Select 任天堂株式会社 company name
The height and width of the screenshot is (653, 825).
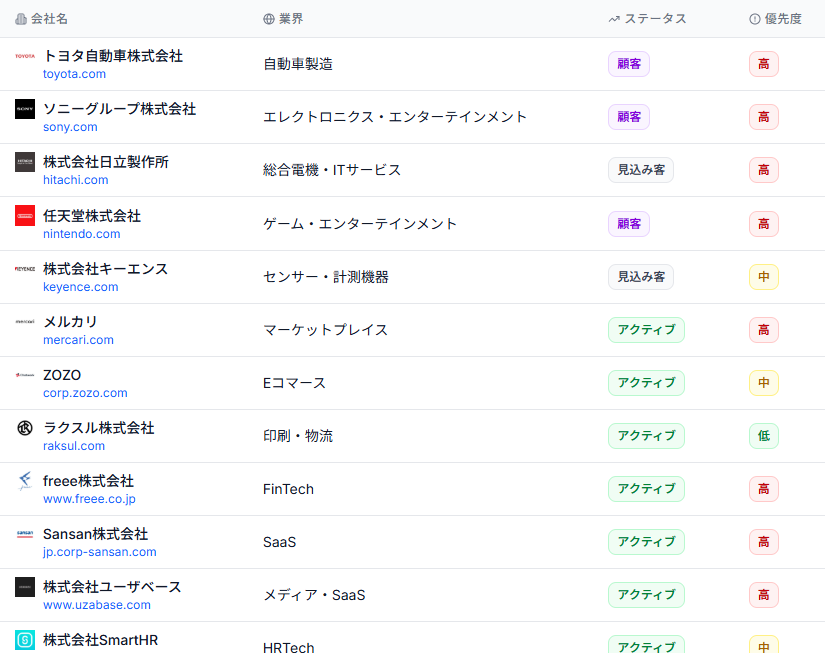92,216
